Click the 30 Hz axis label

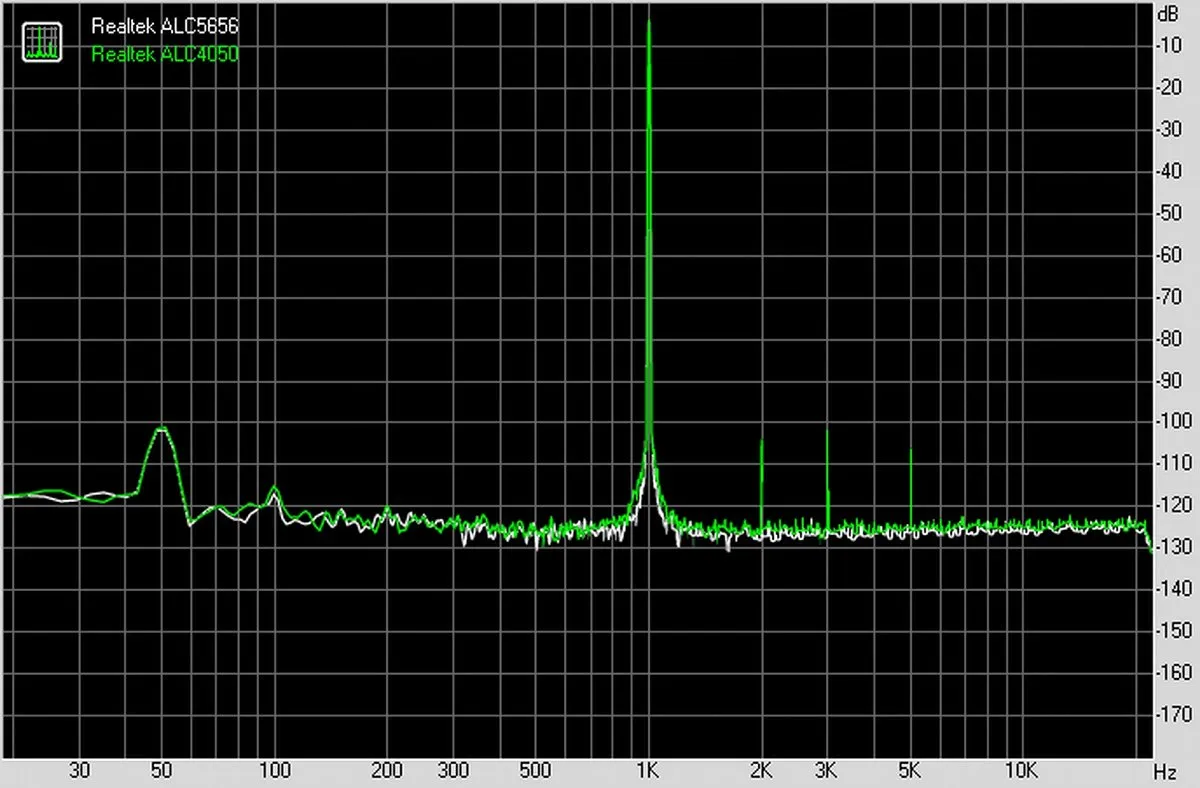[x=80, y=771]
